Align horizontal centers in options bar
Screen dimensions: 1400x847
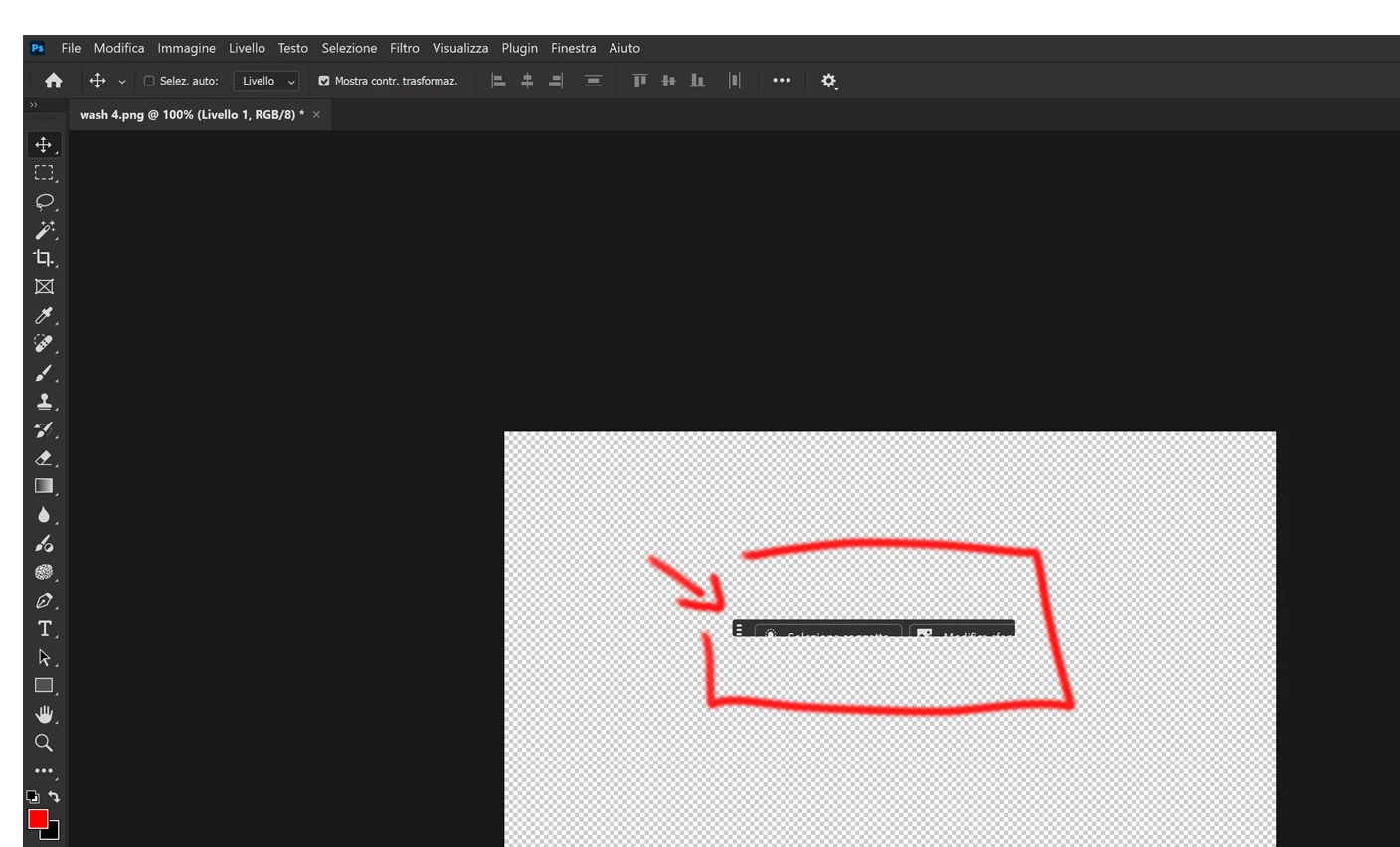(527, 81)
